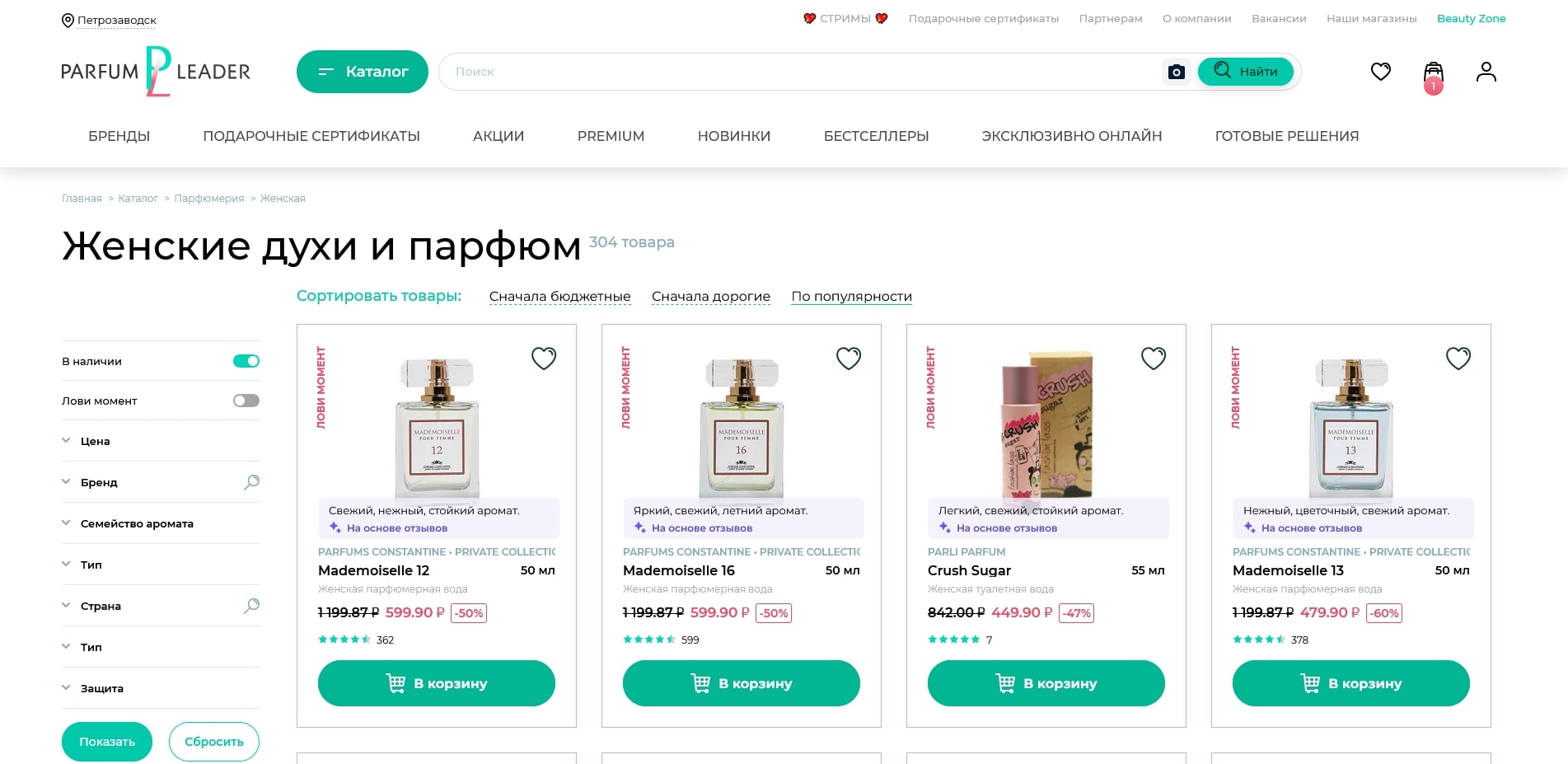Open the user account icon
This screenshot has width=1568, height=764.
[1486, 72]
